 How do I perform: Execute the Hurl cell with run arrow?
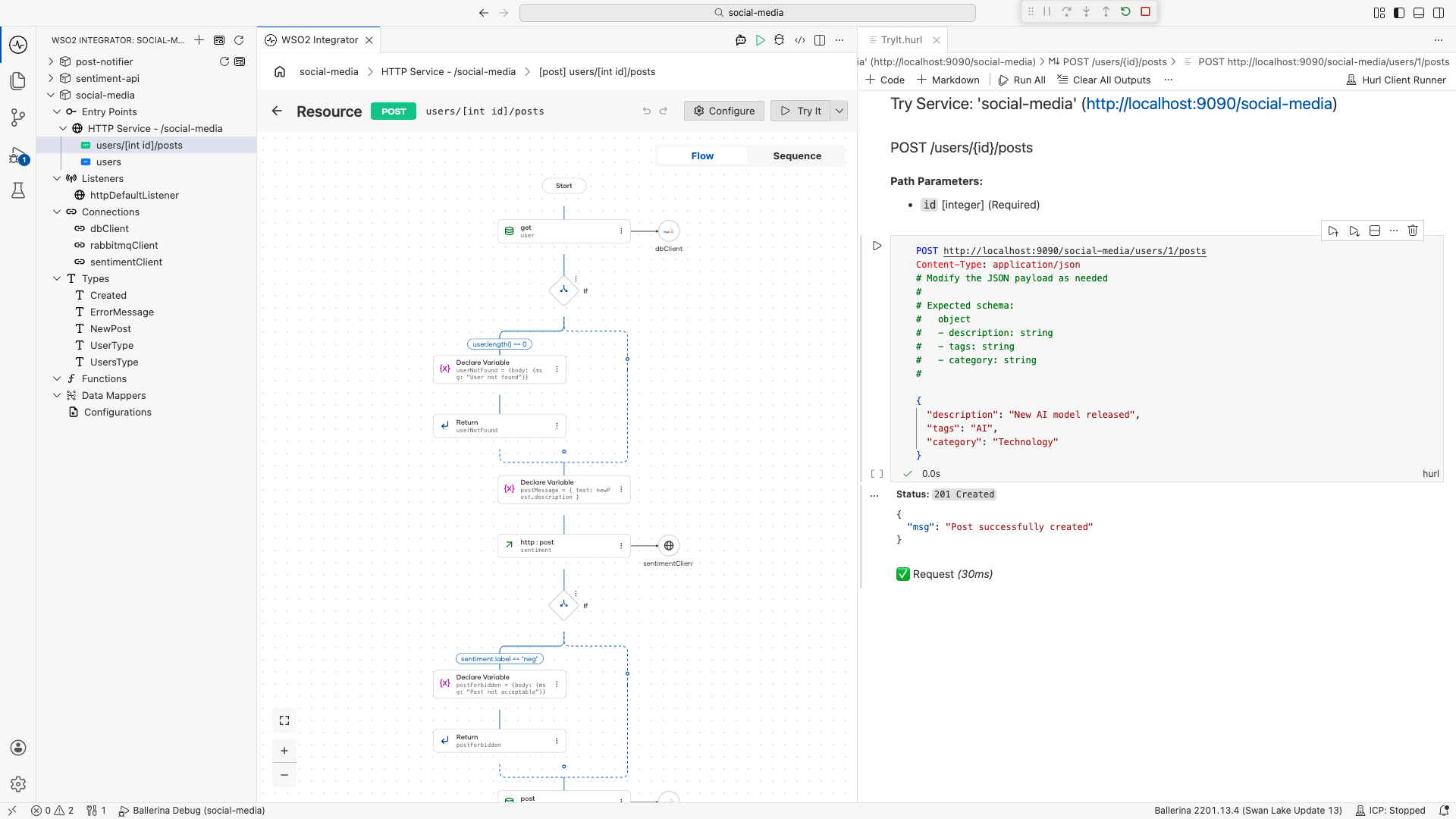(877, 246)
